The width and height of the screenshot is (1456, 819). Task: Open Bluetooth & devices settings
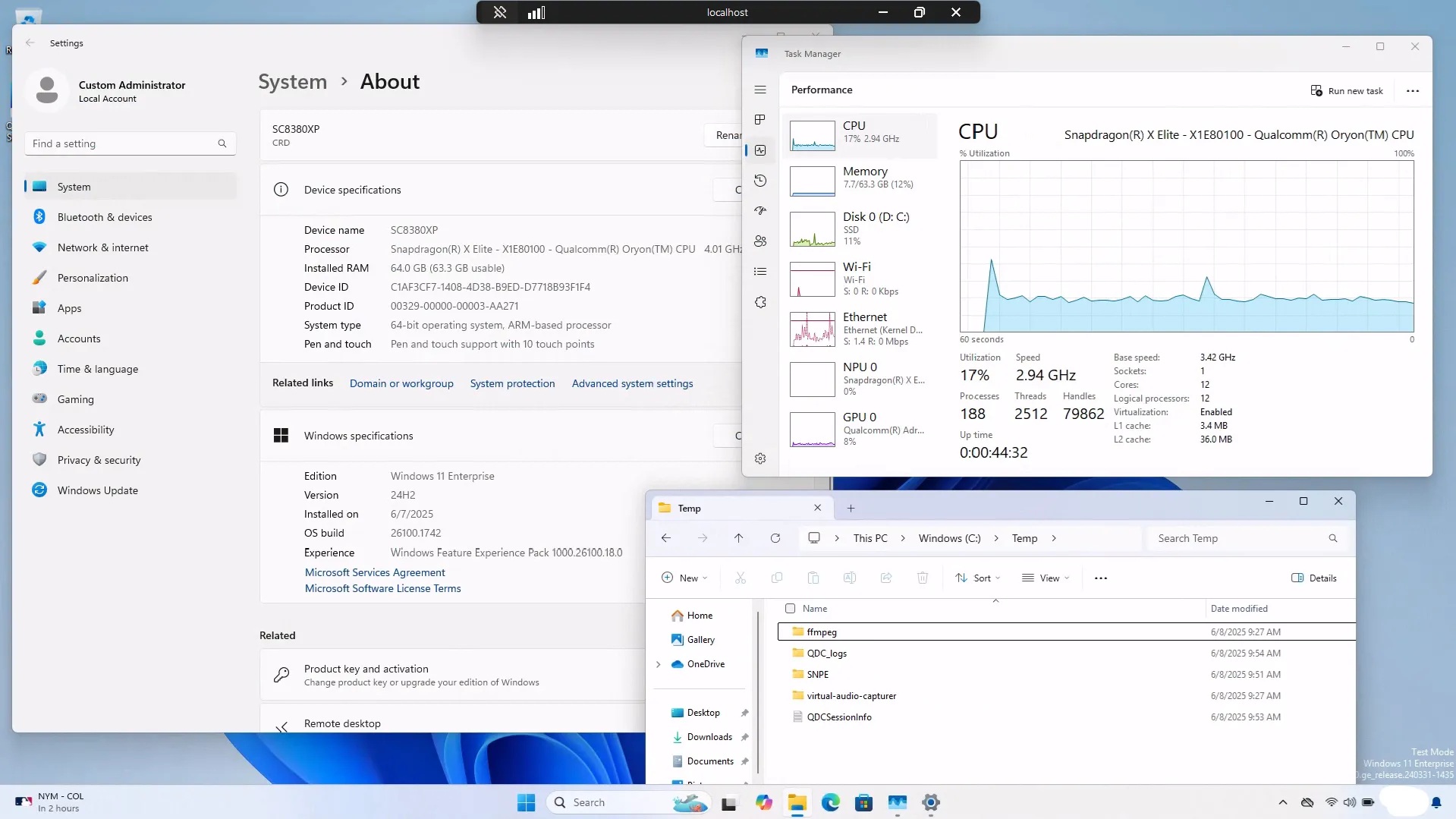[130, 217]
